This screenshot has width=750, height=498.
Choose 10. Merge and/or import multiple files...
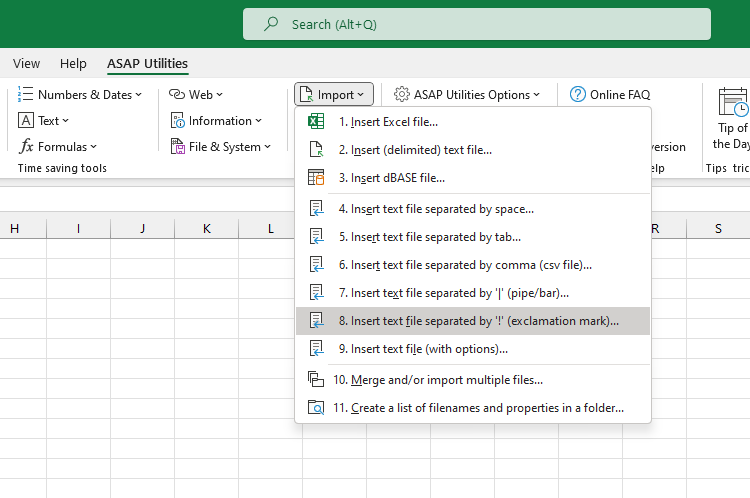pyautogui.click(x=473, y=379)
